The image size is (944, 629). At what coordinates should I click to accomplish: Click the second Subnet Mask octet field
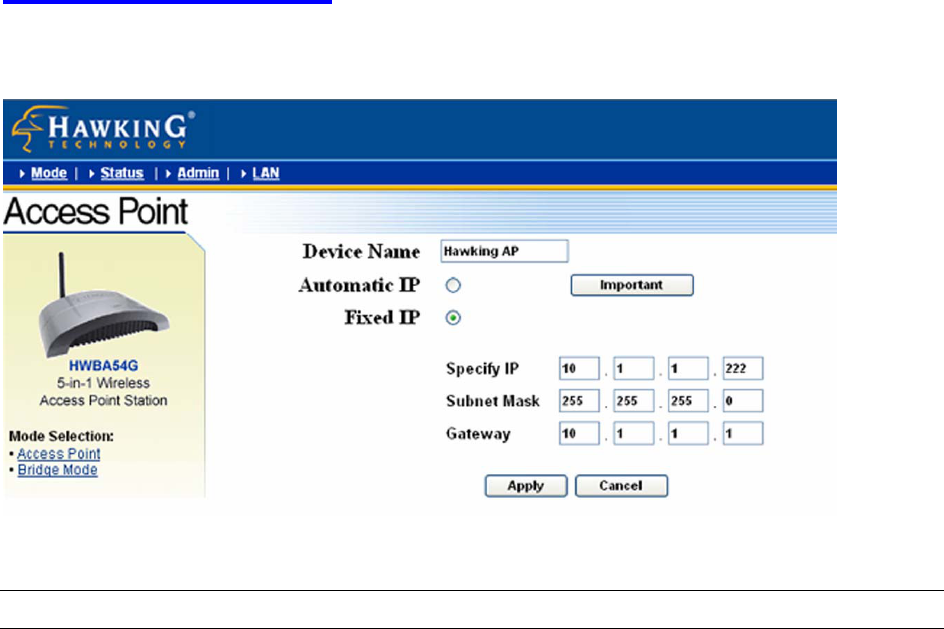tap(633, 401)
